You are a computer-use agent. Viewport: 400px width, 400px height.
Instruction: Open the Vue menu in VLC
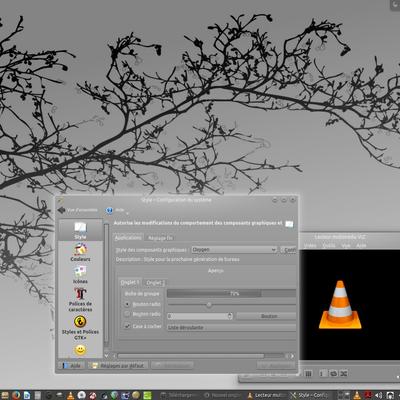pyautogui.click(x=346, y=245)
